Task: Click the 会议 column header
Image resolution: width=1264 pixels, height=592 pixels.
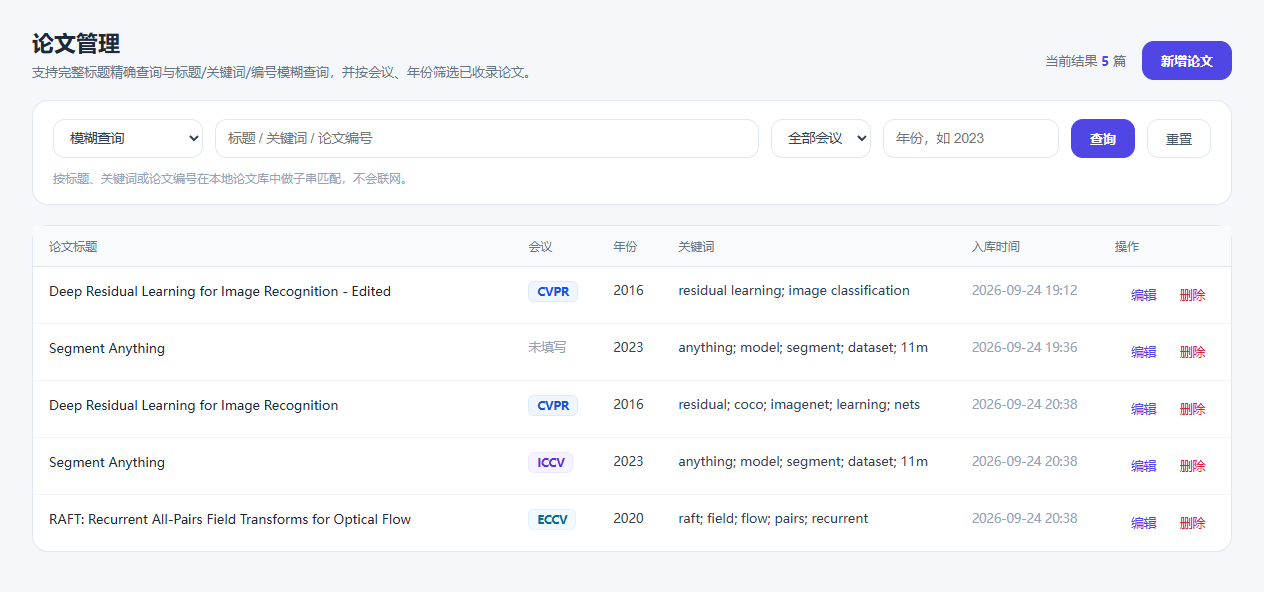Action: click(540, 247)
